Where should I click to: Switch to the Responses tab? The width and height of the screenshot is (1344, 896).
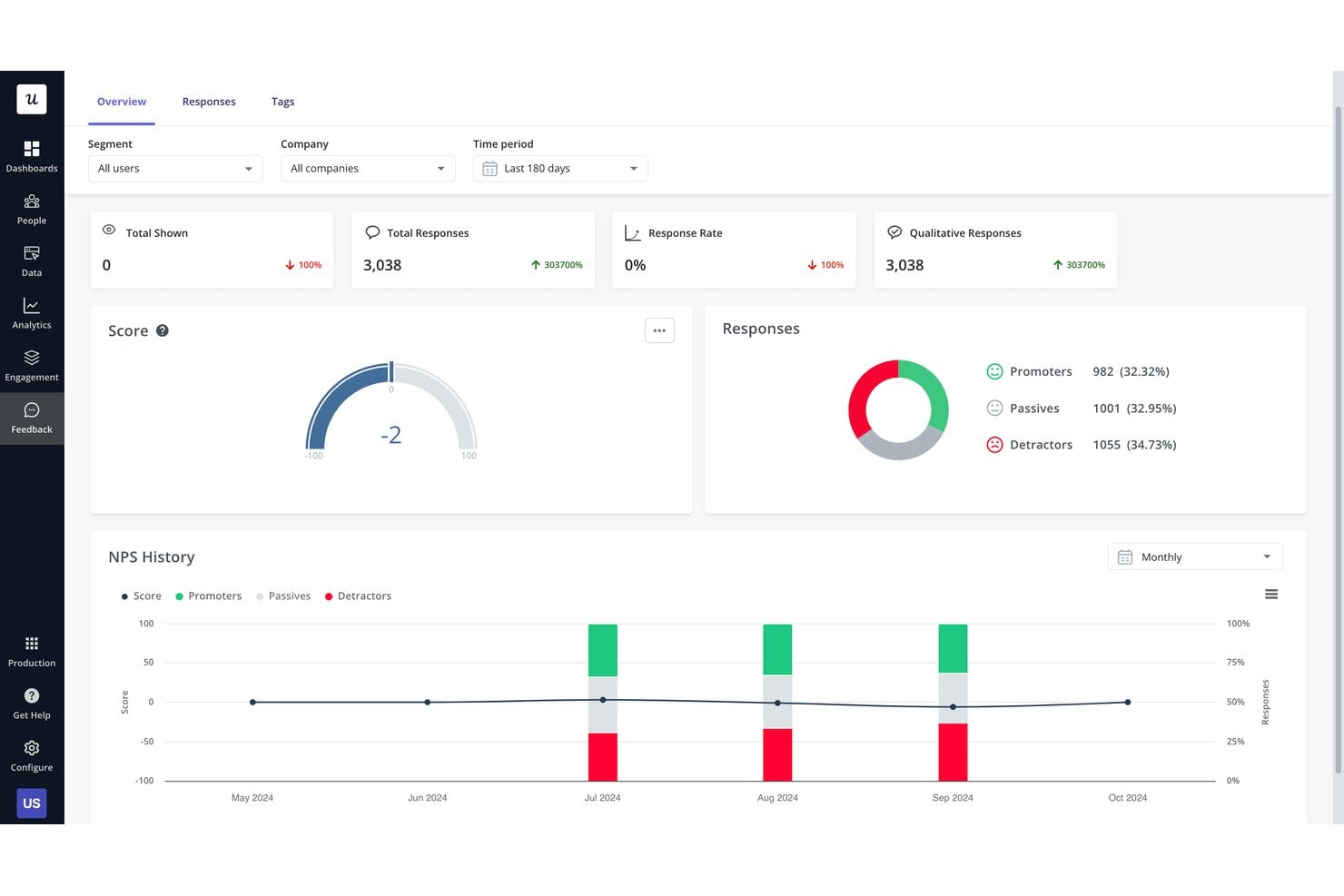click(x=209, y=102)
